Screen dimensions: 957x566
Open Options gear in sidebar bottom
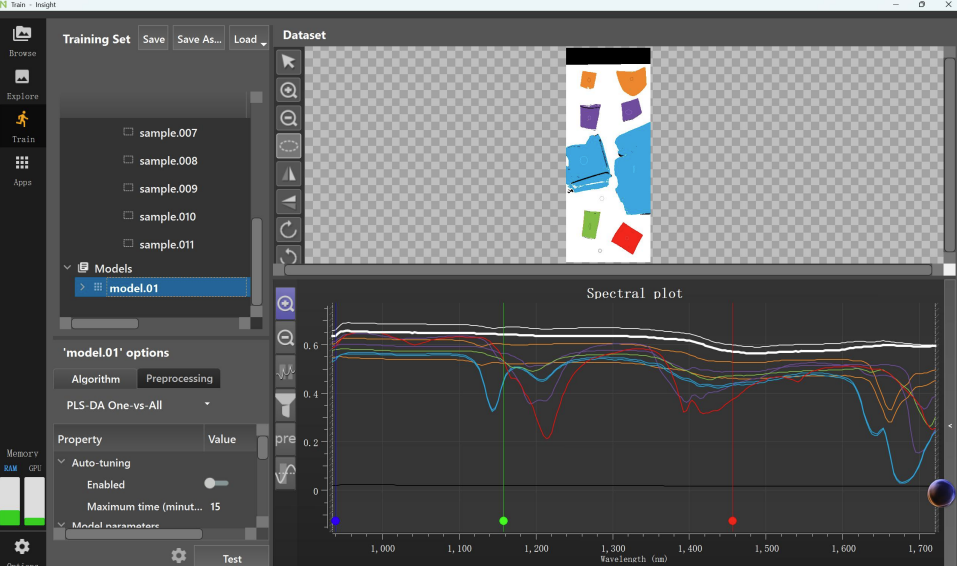point(22,548)
